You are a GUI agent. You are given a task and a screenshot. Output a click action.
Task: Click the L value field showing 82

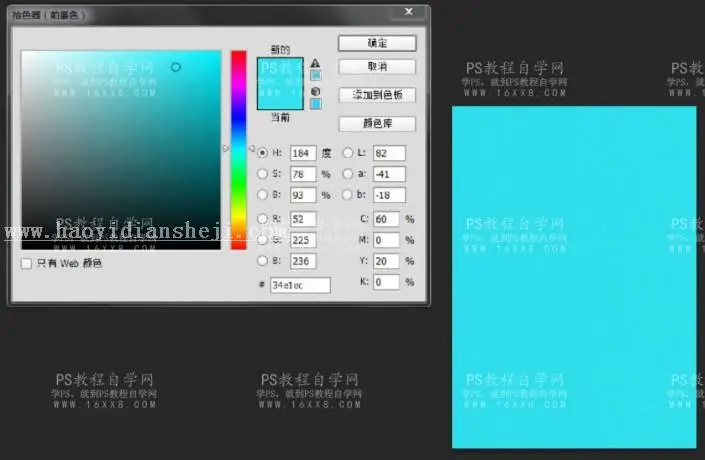[x=389, y=153]
